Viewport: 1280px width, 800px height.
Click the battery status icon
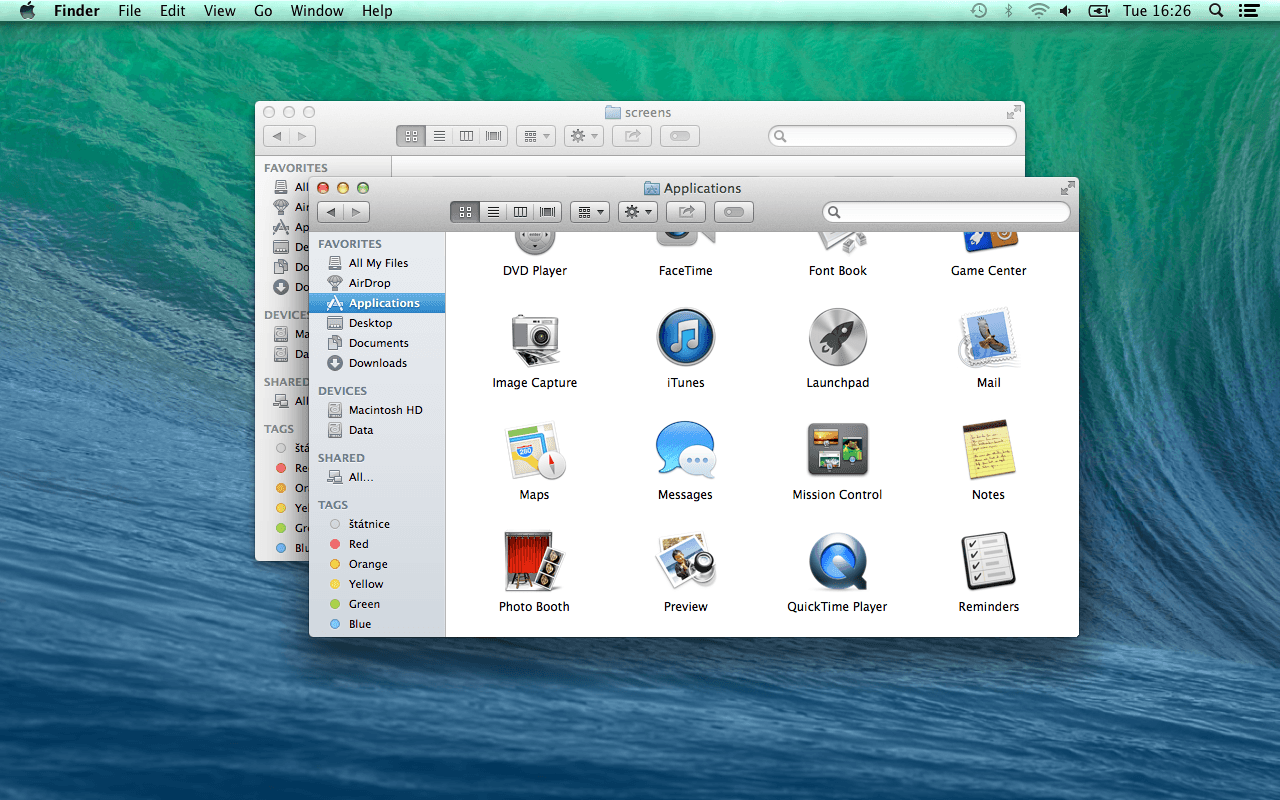pos(1100,11)
